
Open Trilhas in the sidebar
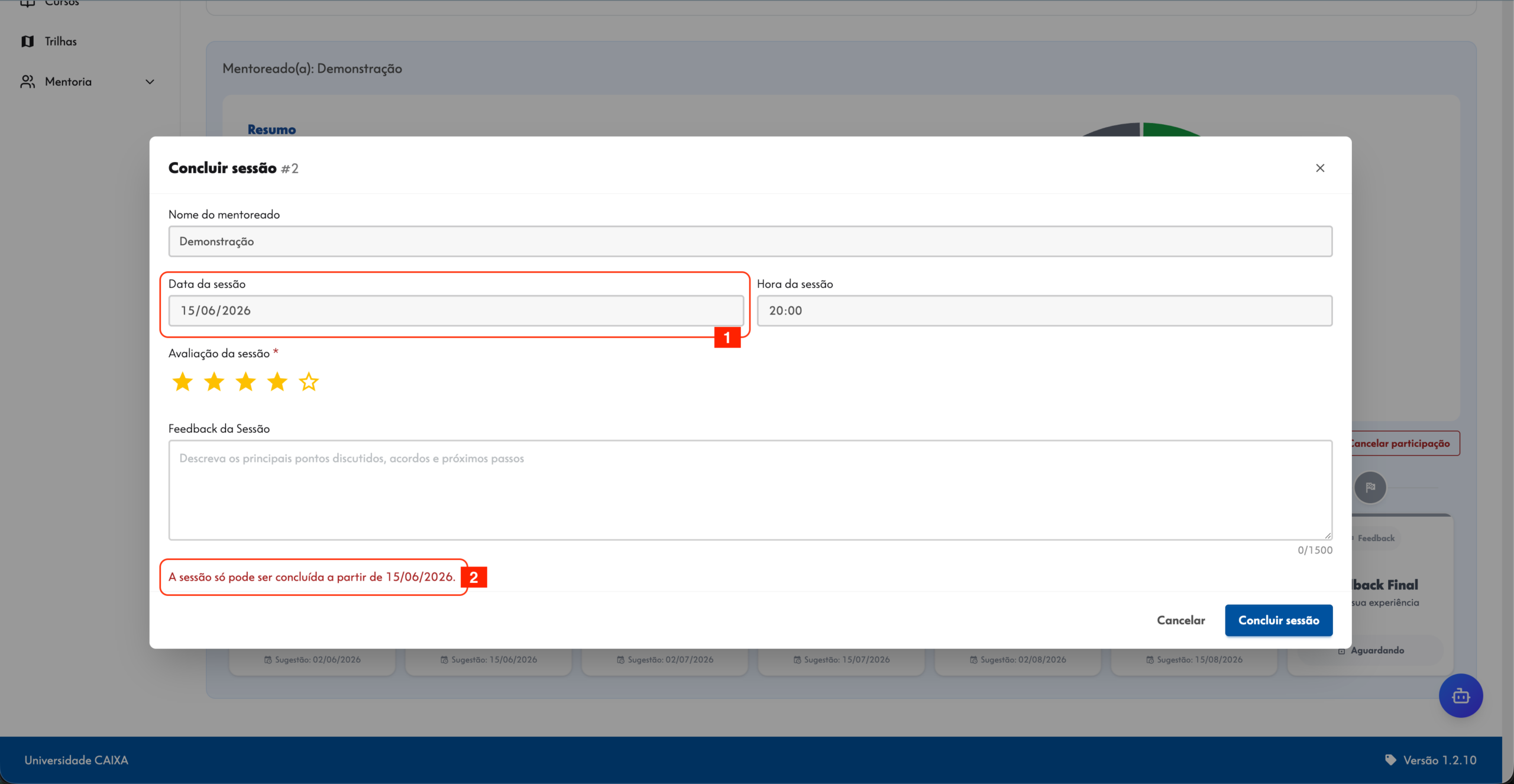[x=60, y=41]
